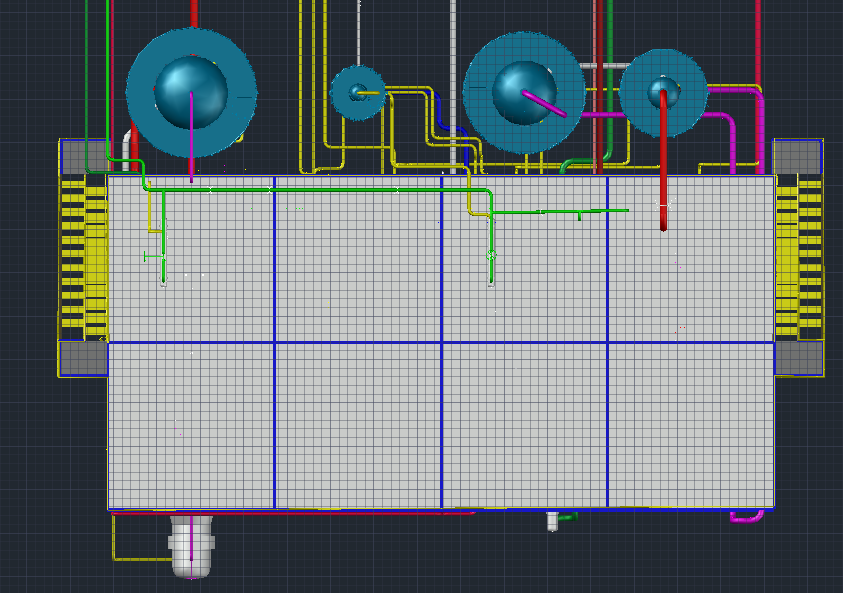The height and width of the screenshot is (593, 843).
Task: Select the gray block at top-right corner
Action: [797, 156]
